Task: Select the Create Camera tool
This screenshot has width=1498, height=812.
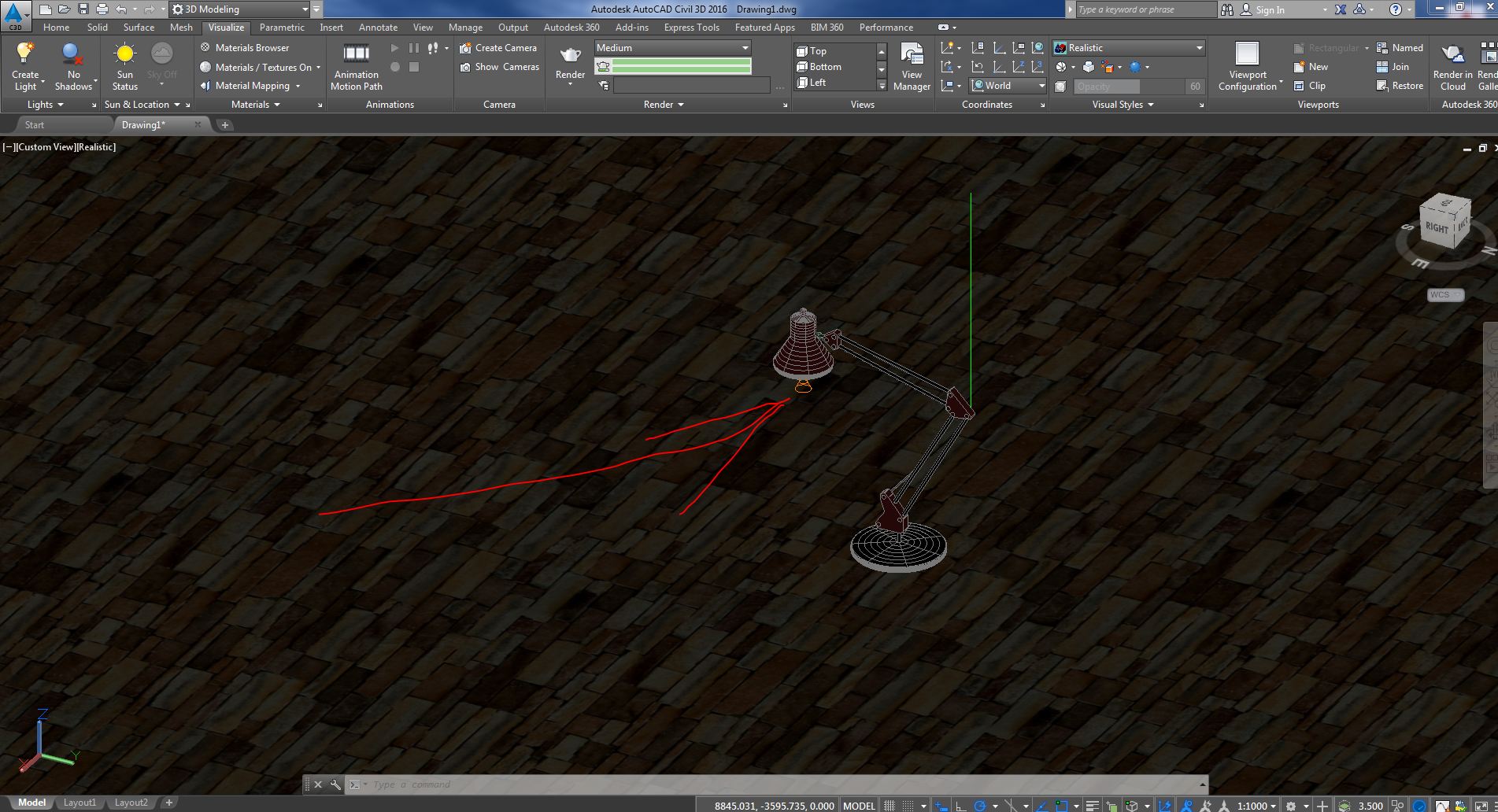Action: tap(499, 47)
